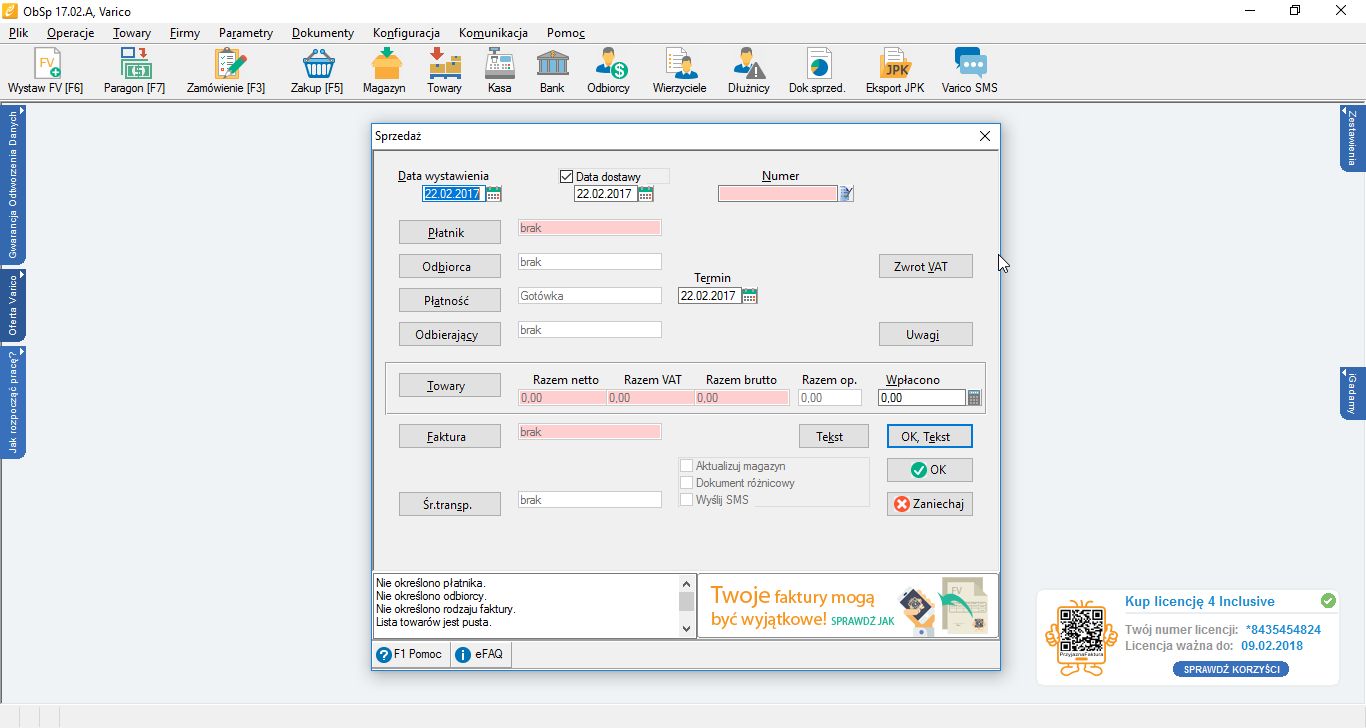Click the Tekst button

[834, 436]
